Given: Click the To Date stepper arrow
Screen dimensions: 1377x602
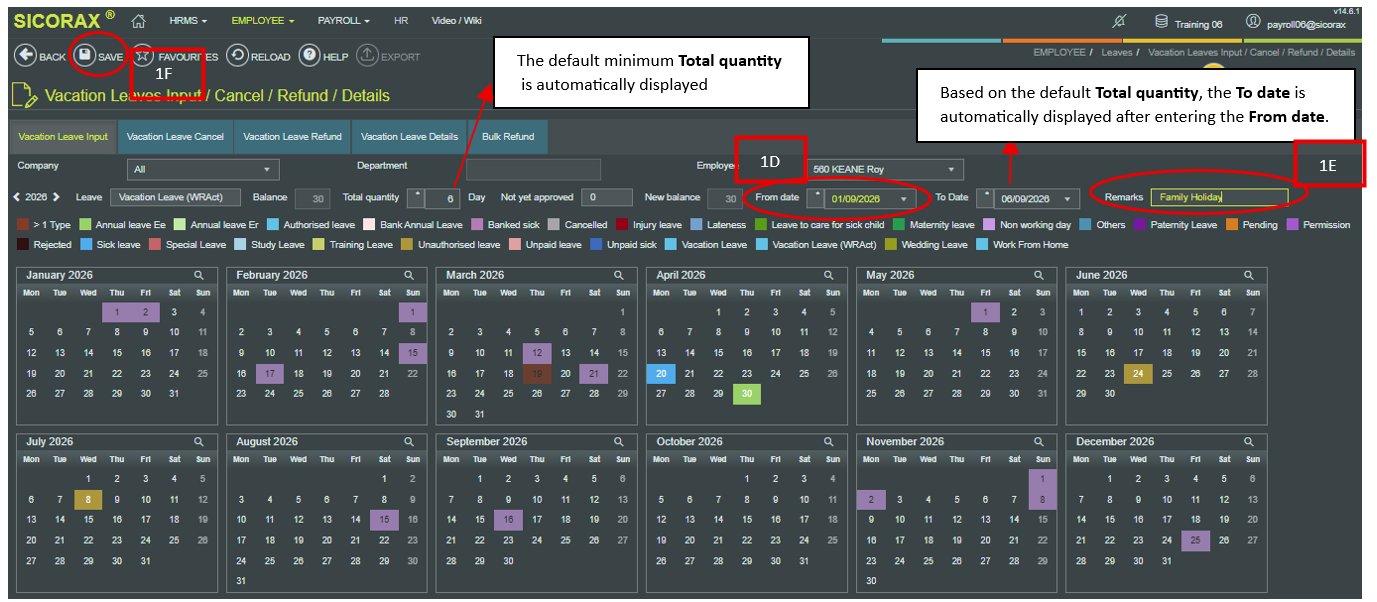Looking at the screenshot, I should [984, 198].
